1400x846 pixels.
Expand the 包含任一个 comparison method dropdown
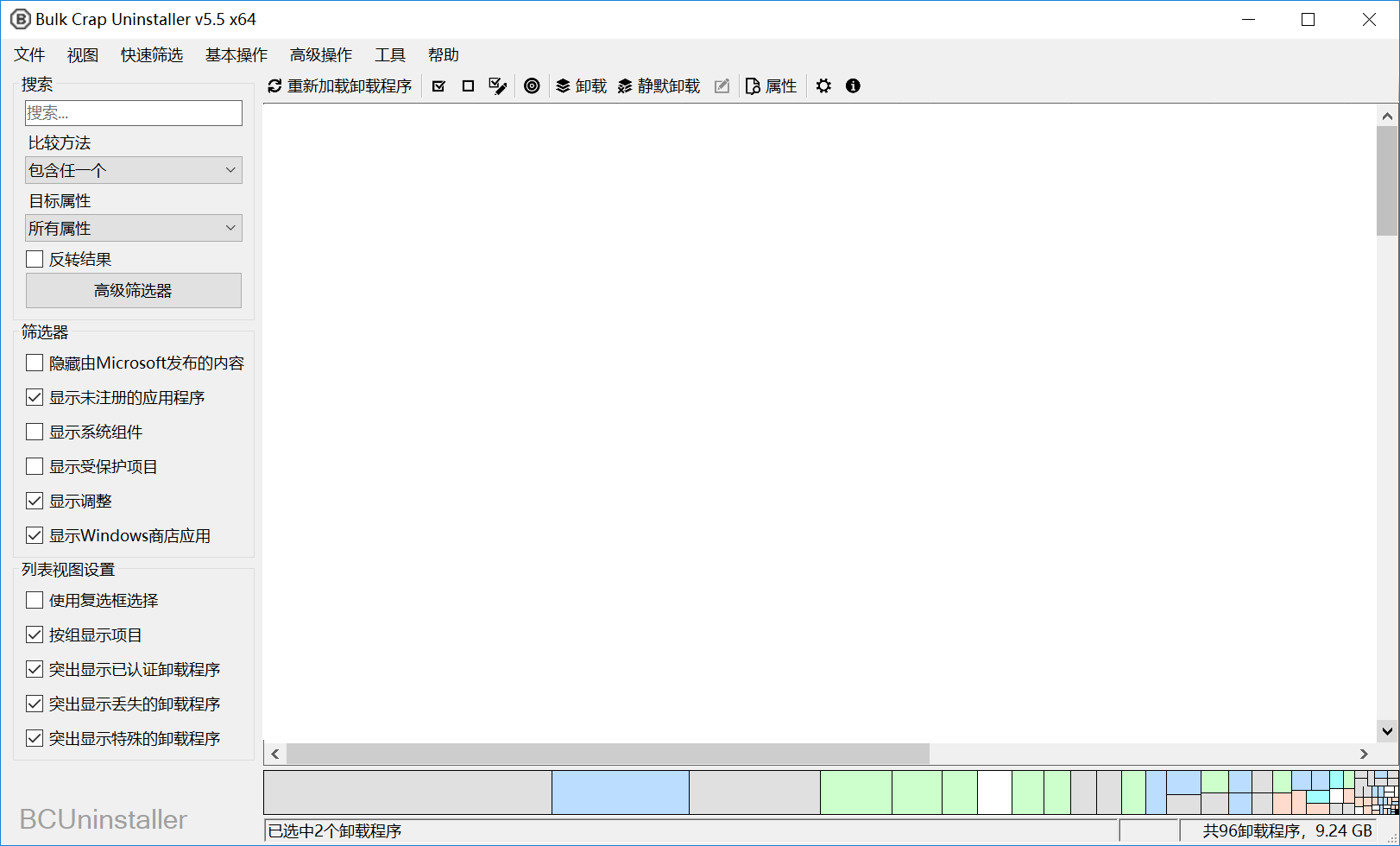click(x=134, y=170)
